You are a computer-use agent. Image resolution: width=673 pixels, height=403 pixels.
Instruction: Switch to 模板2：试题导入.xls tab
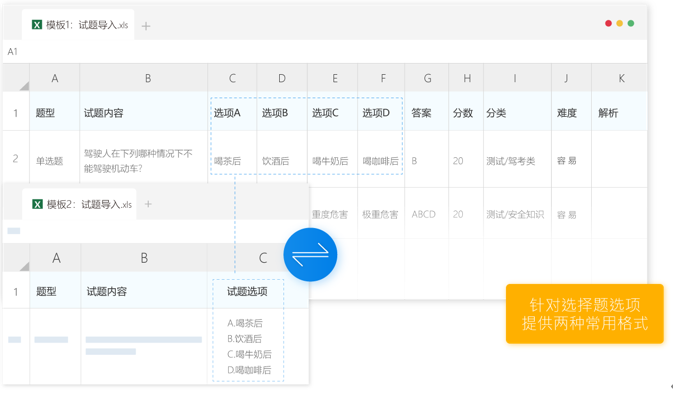tap(90, 204)
